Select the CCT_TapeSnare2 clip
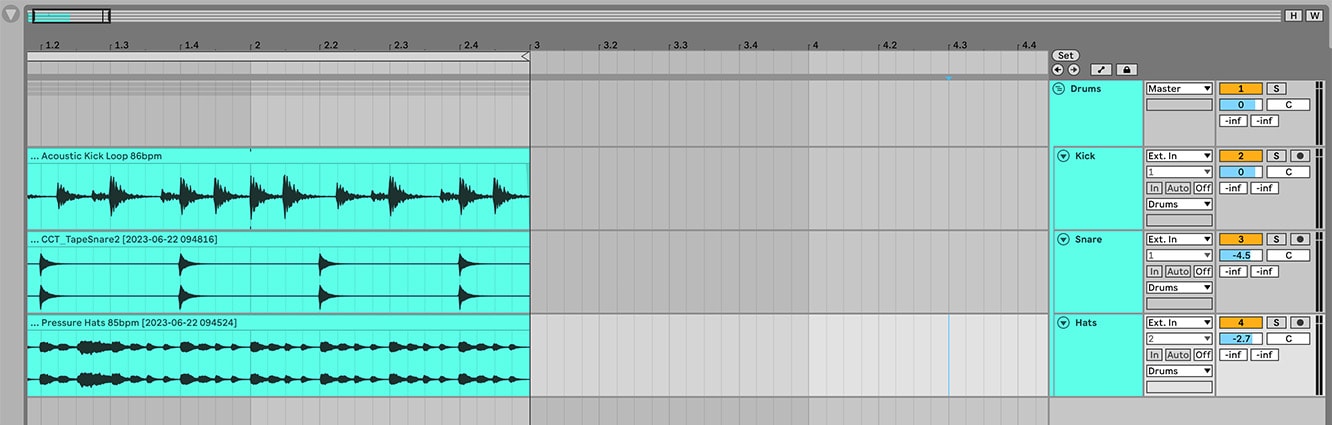 [x=278, y=239]
